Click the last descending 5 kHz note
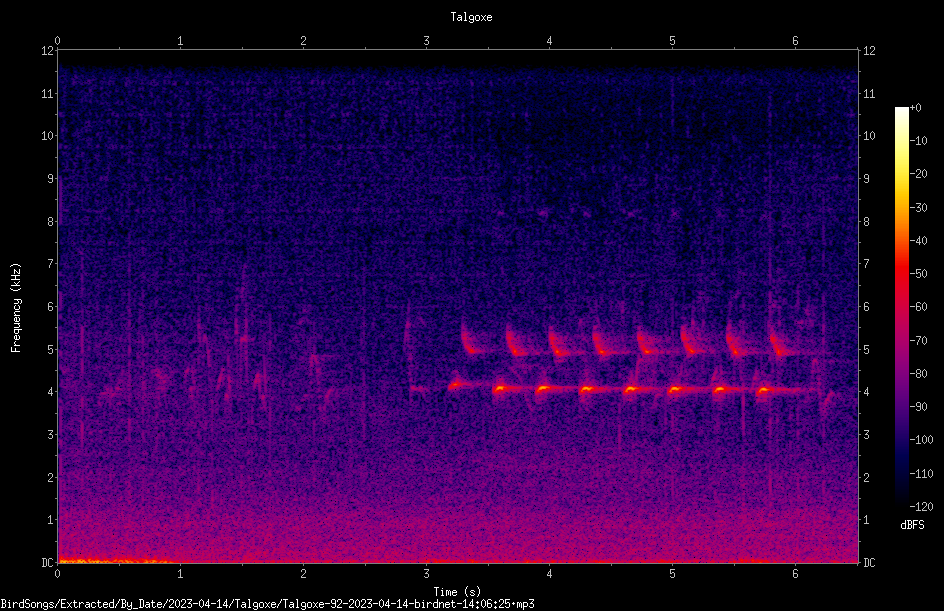Screen dimensions: 944x611 pos(780,346)
